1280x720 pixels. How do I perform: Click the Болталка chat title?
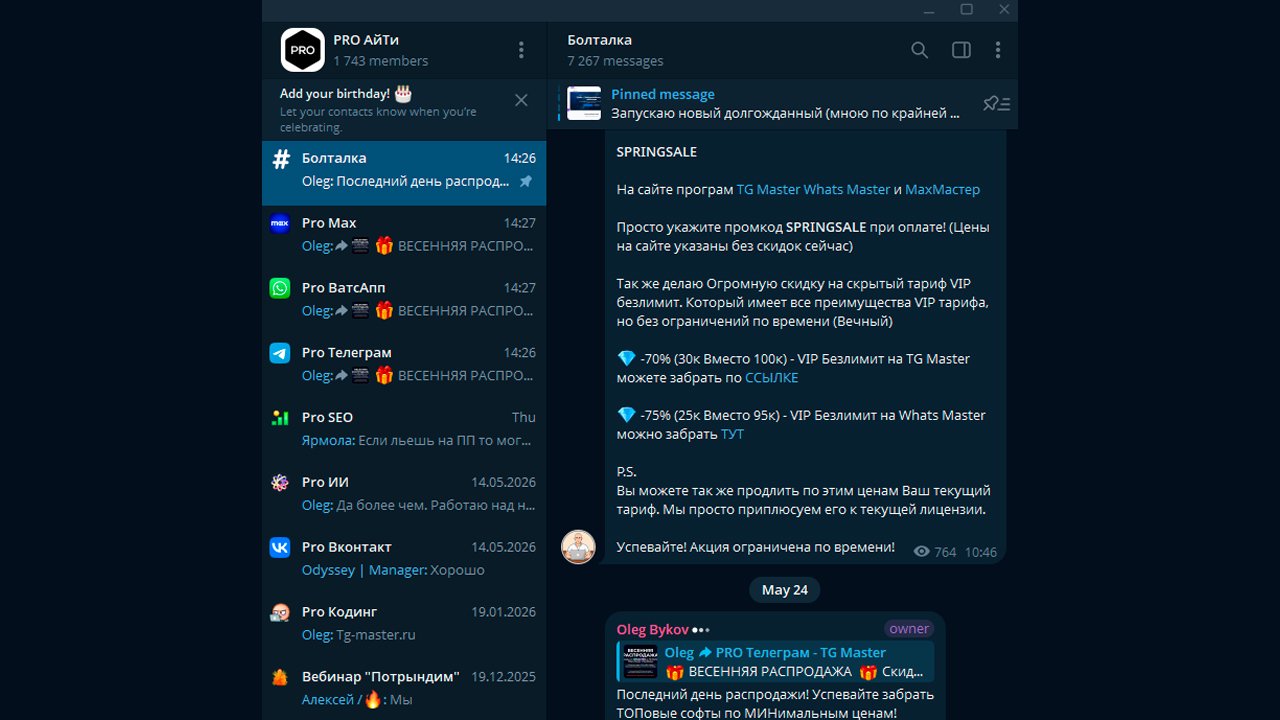600,40
